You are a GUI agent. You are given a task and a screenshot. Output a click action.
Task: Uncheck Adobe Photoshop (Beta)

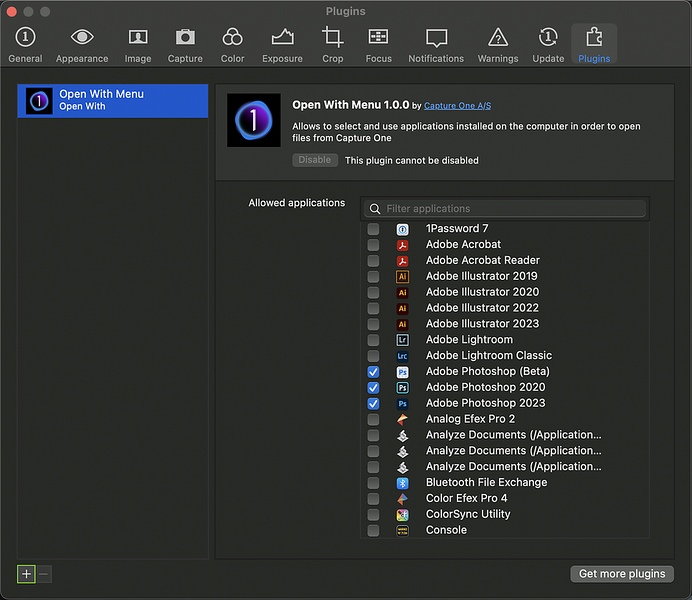tap(373, 372)
